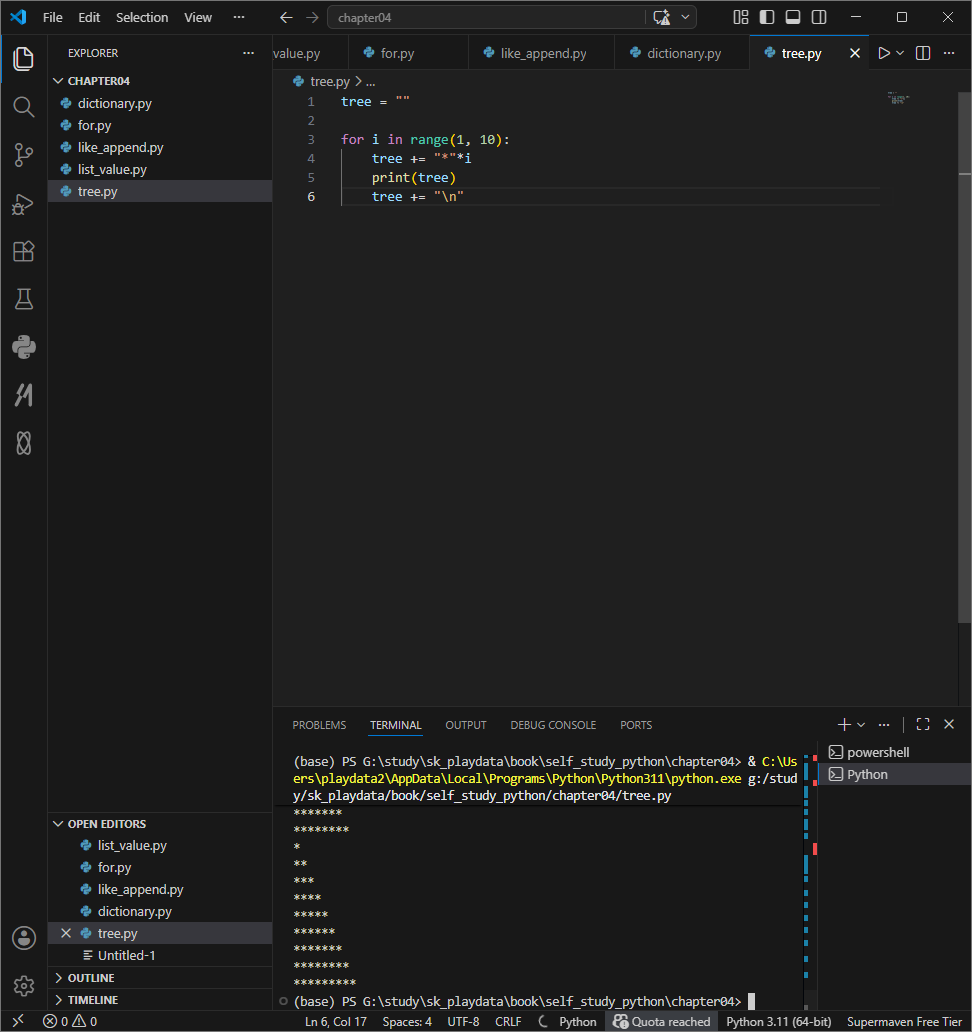Open the Testing flask view
This screenshot has height=1032, width=972.
tap(24, 299)
